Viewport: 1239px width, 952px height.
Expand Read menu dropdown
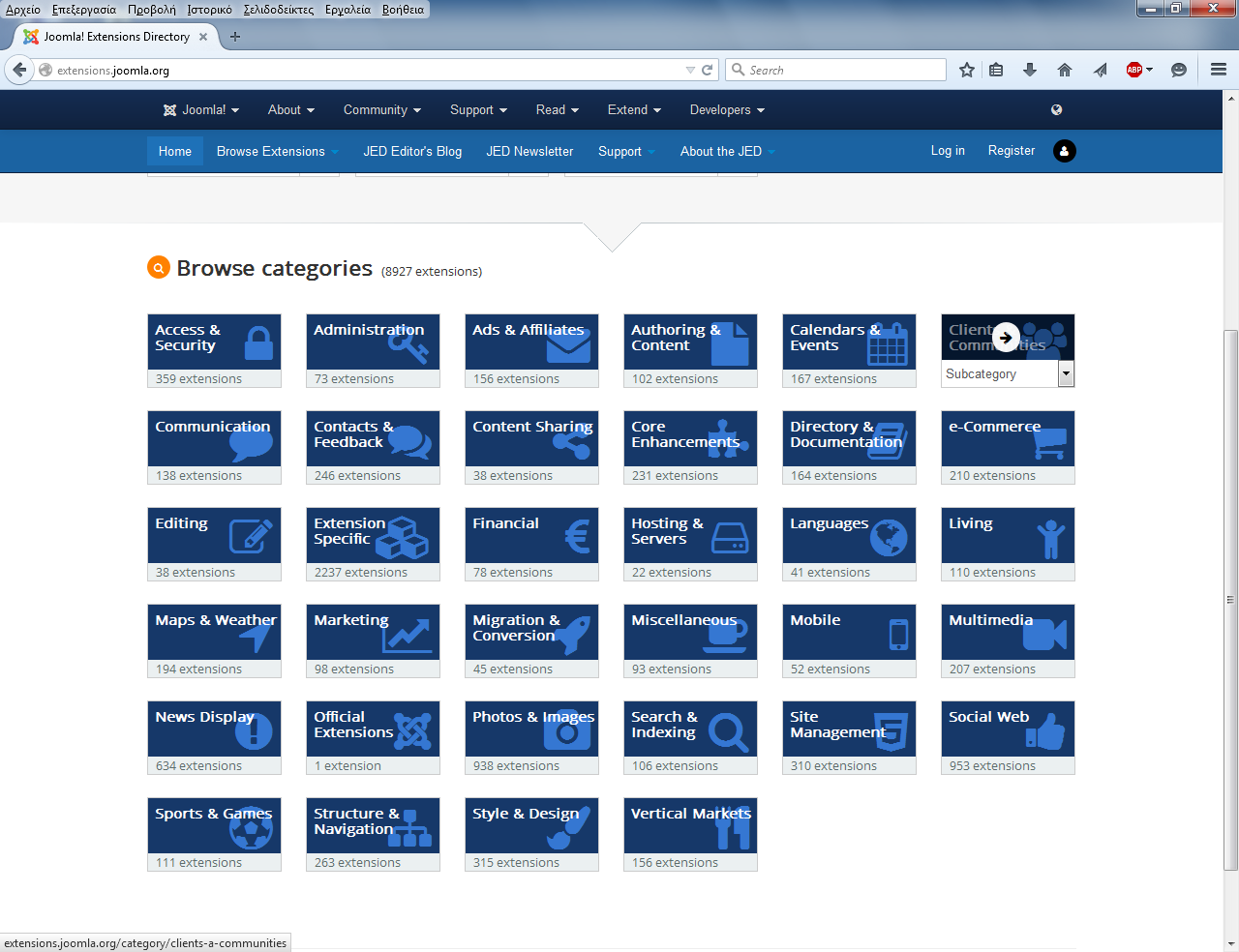[558, 109]
